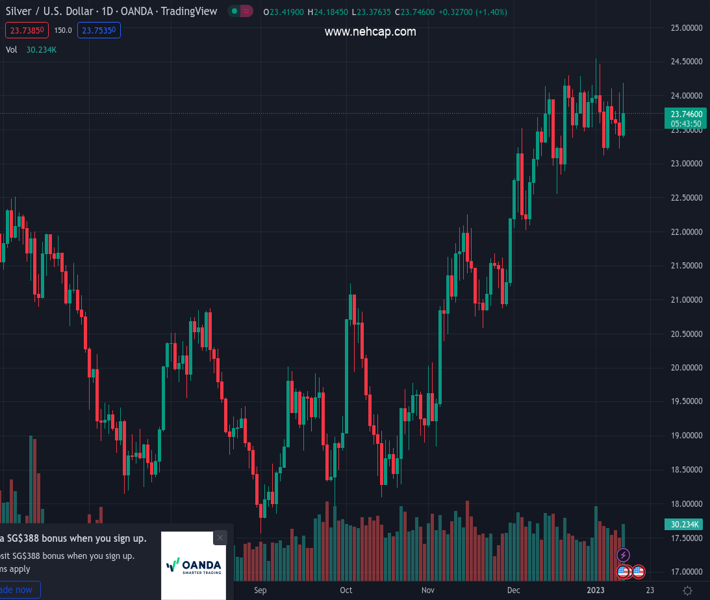The width and height of the screenshot is (710, 600).
Task: Click the leftmost US flag economic event icon
Action: [x=623, y=571]
